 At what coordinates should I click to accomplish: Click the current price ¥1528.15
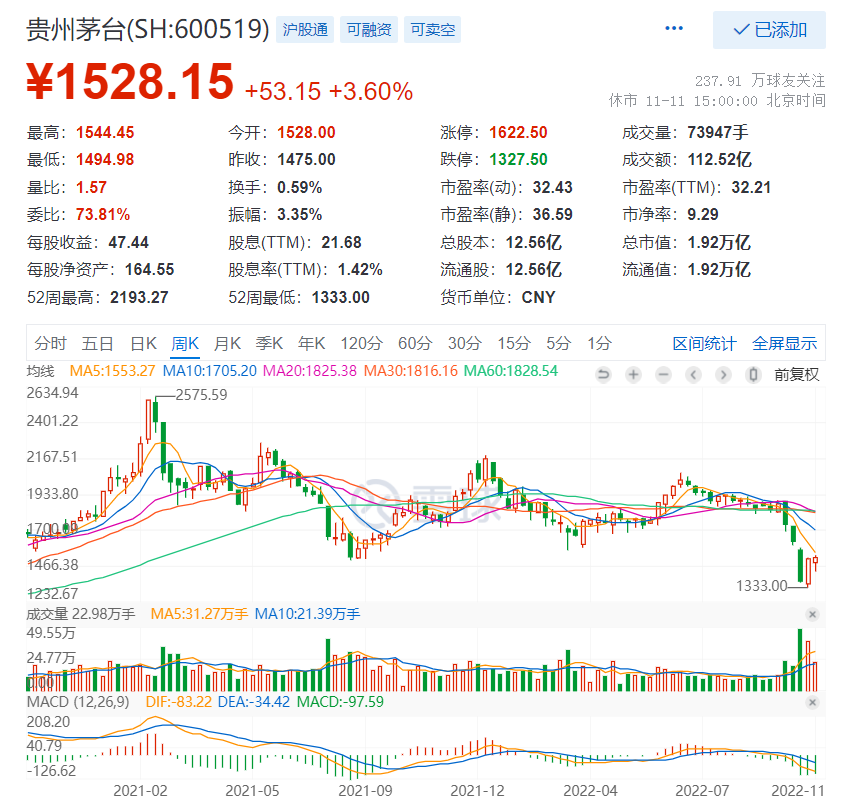131,82
